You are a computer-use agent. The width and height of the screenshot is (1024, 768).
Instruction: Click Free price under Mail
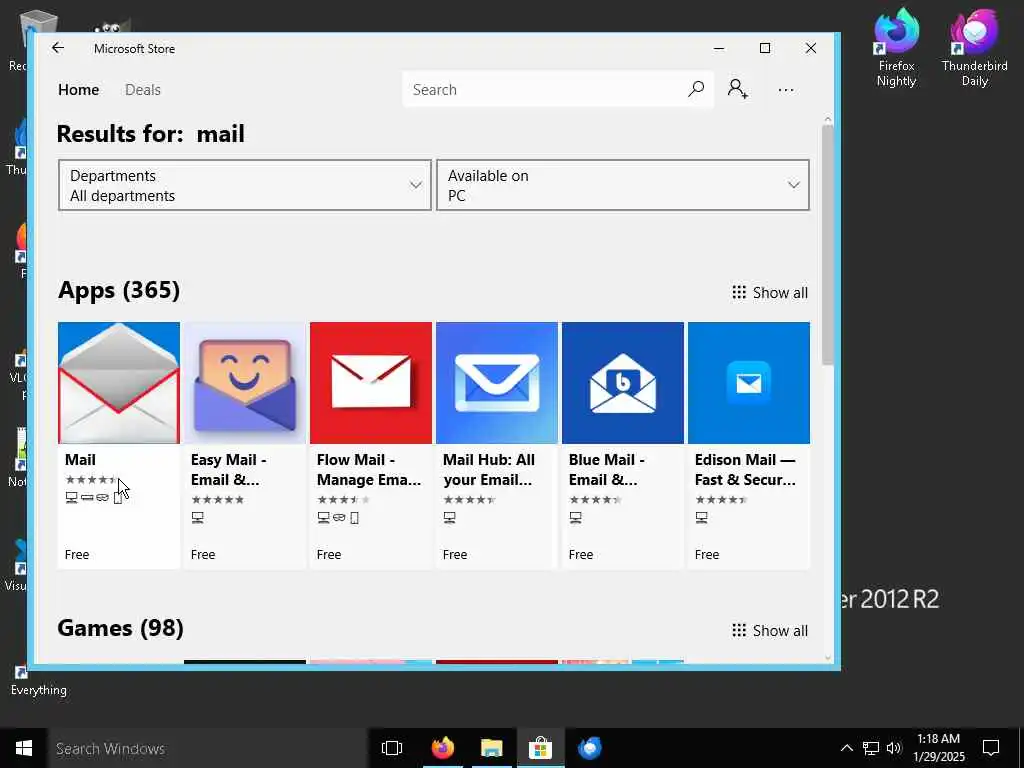77,554
